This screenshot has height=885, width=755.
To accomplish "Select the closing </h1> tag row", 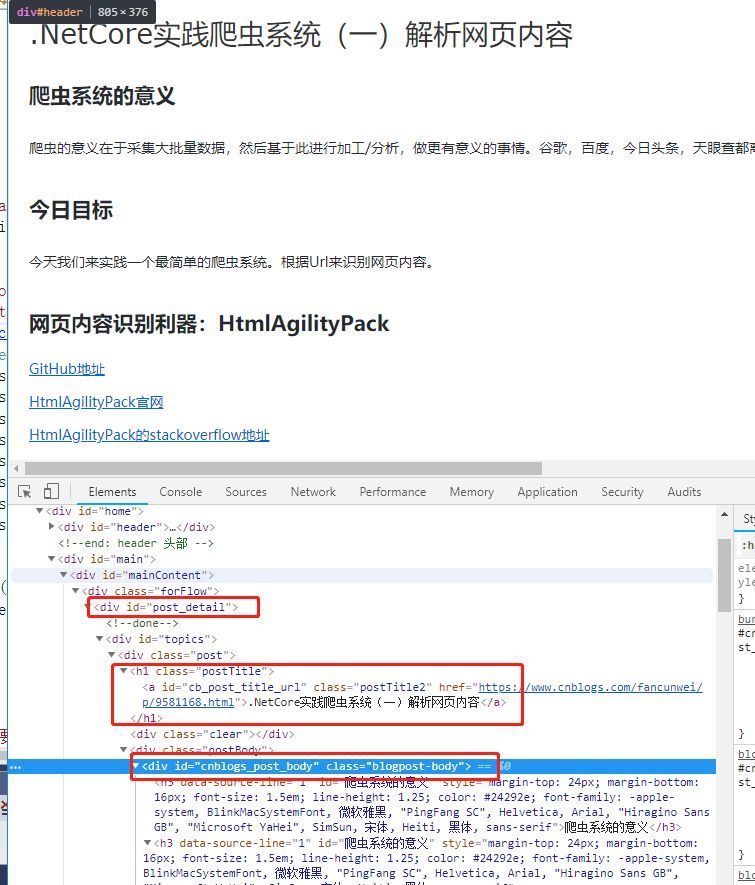I will (x=146, y=718).
